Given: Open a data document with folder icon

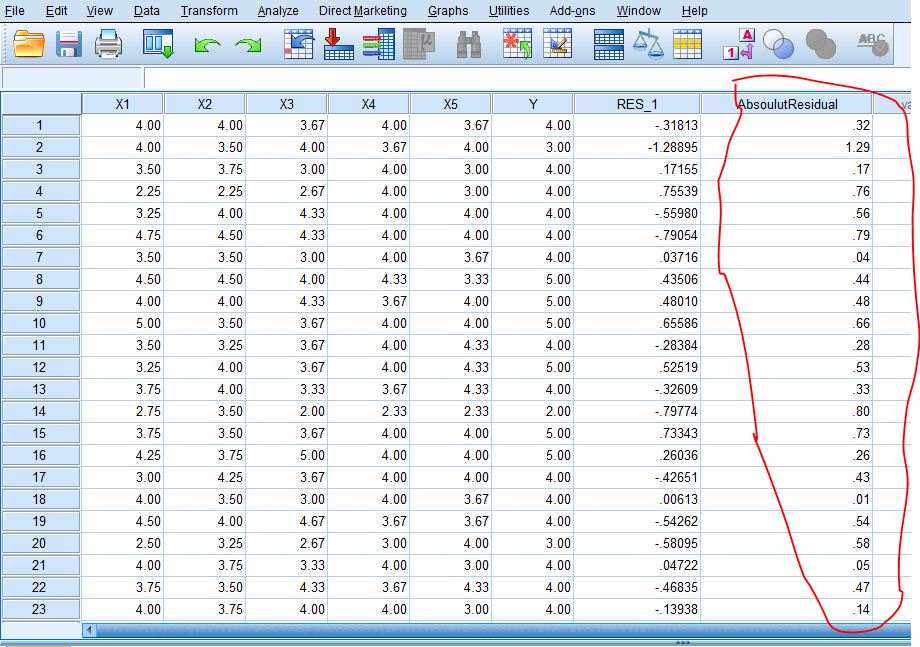Looking at the screenshot, I should [x=29, y=45].
